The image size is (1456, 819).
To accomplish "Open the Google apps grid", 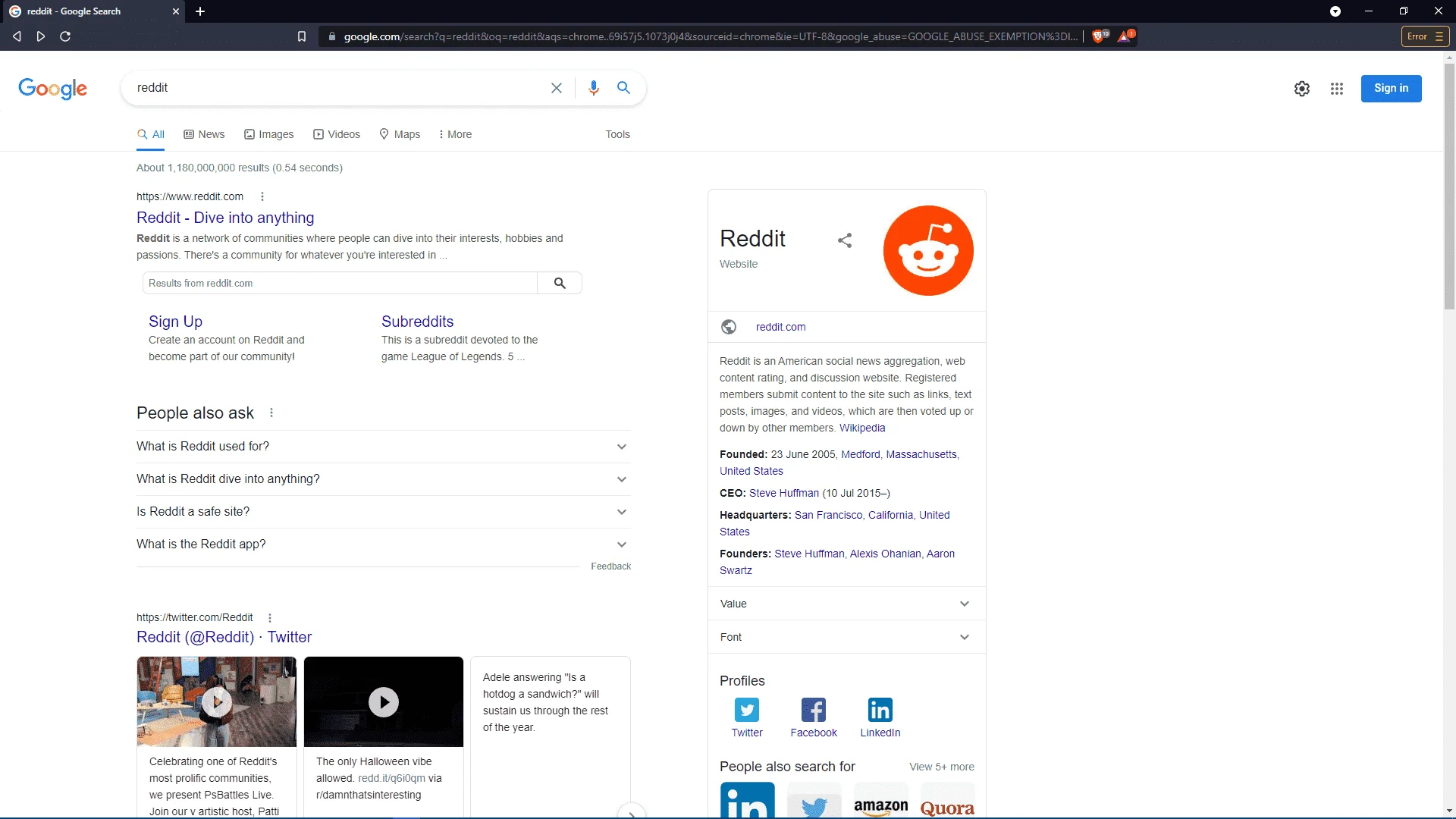I will point(1337,89).
